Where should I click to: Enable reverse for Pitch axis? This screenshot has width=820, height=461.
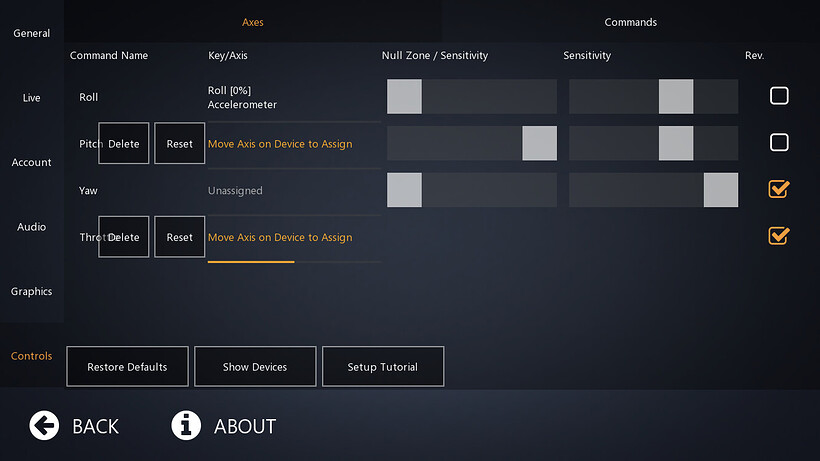(x=779, y=142)
